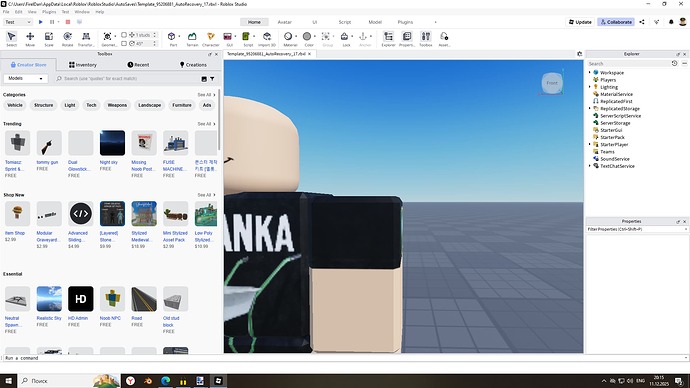Viewport: 690px width, 388px height.
Task: Open the Inventory tab in Toolbox
Action: 83,65
